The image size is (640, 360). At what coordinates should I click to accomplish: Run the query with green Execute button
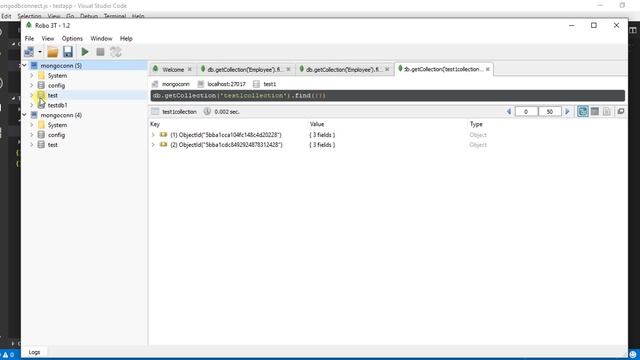point(85,52)
